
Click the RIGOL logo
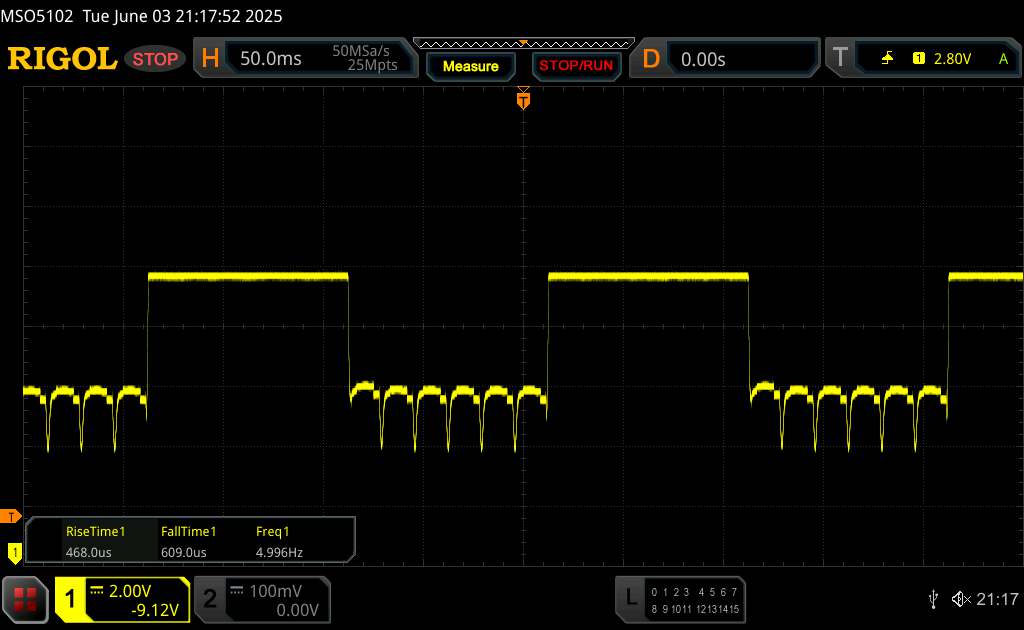[x=62, y=59]
